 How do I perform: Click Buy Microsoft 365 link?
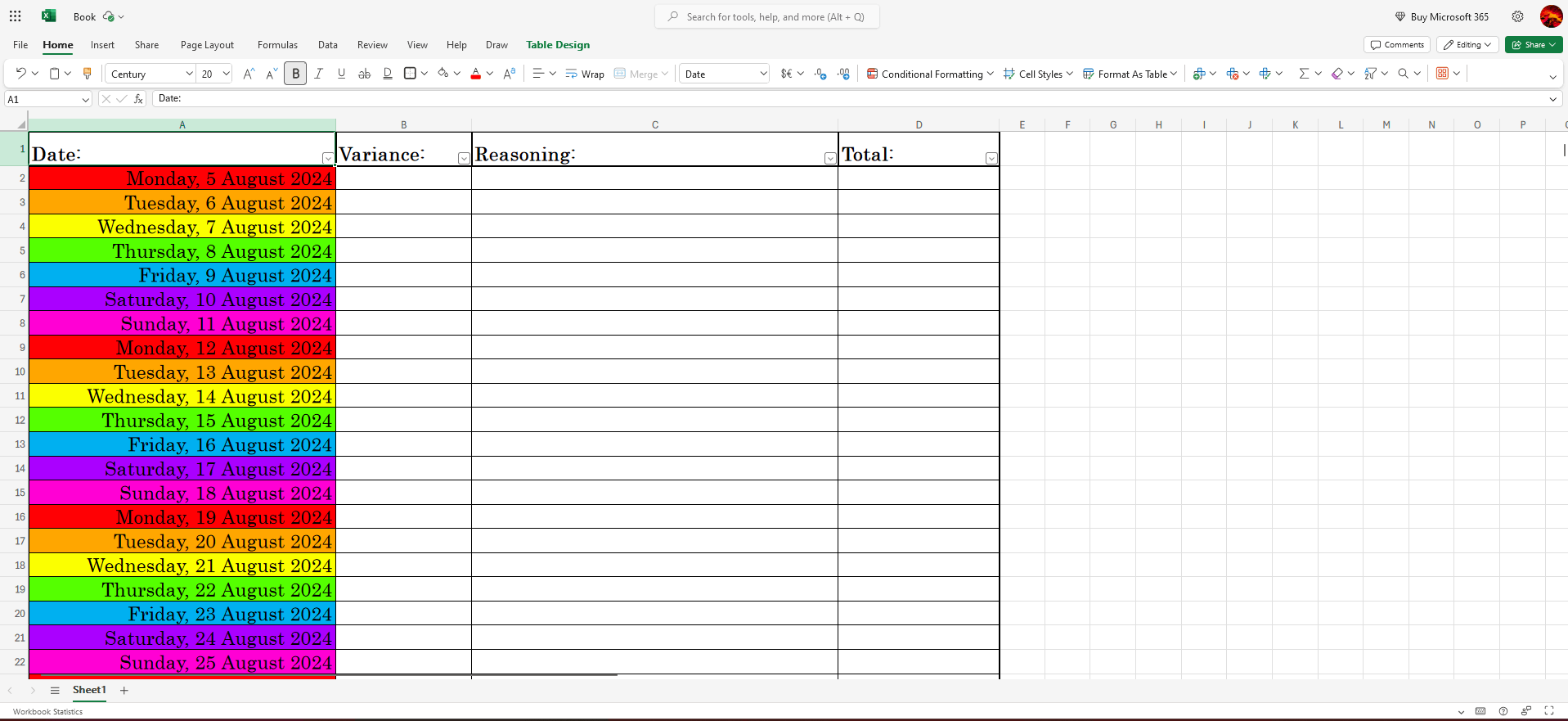[x=1442, y=16]
